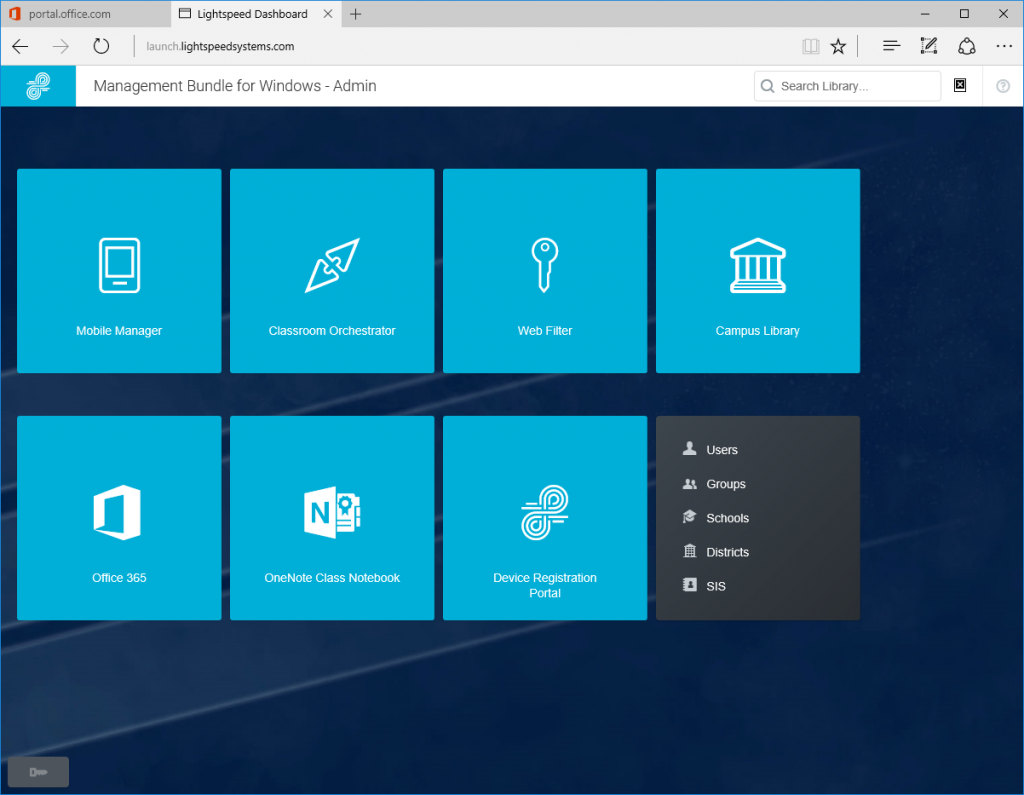Go forward in the browser
The width and height of the screenshot is (1024, 795).
click(x=61, y=46)
